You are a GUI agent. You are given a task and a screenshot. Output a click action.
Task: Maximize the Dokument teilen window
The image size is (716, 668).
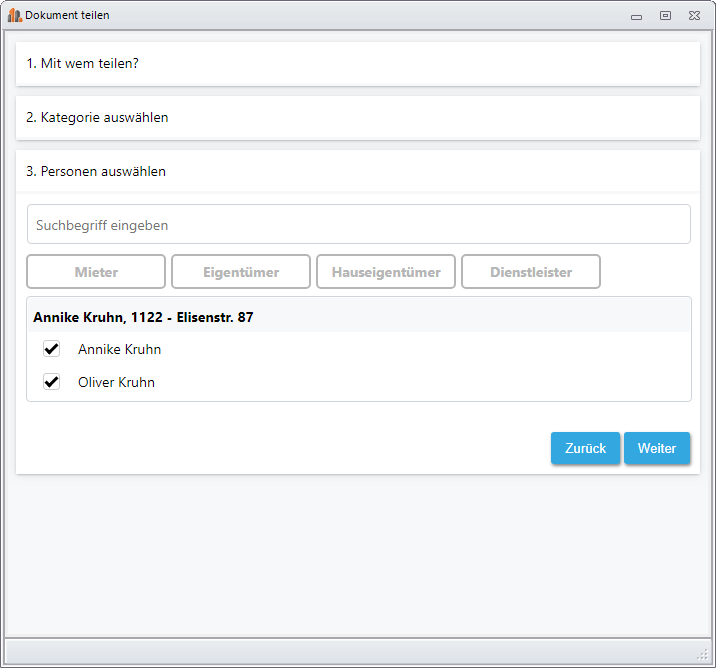[x=665, y=16]
